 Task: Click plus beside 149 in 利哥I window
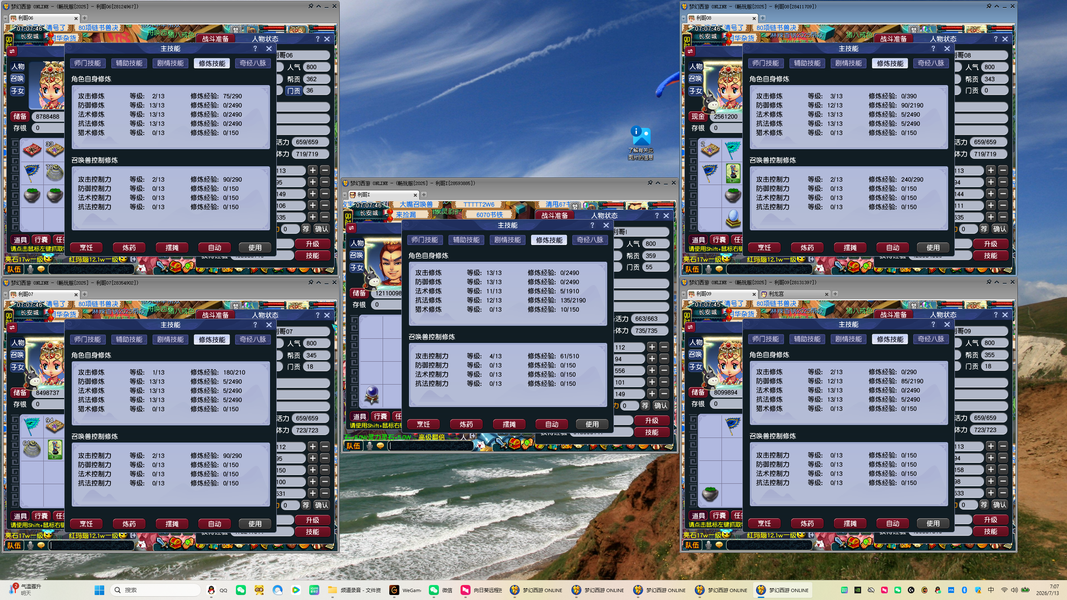[652, 393]
